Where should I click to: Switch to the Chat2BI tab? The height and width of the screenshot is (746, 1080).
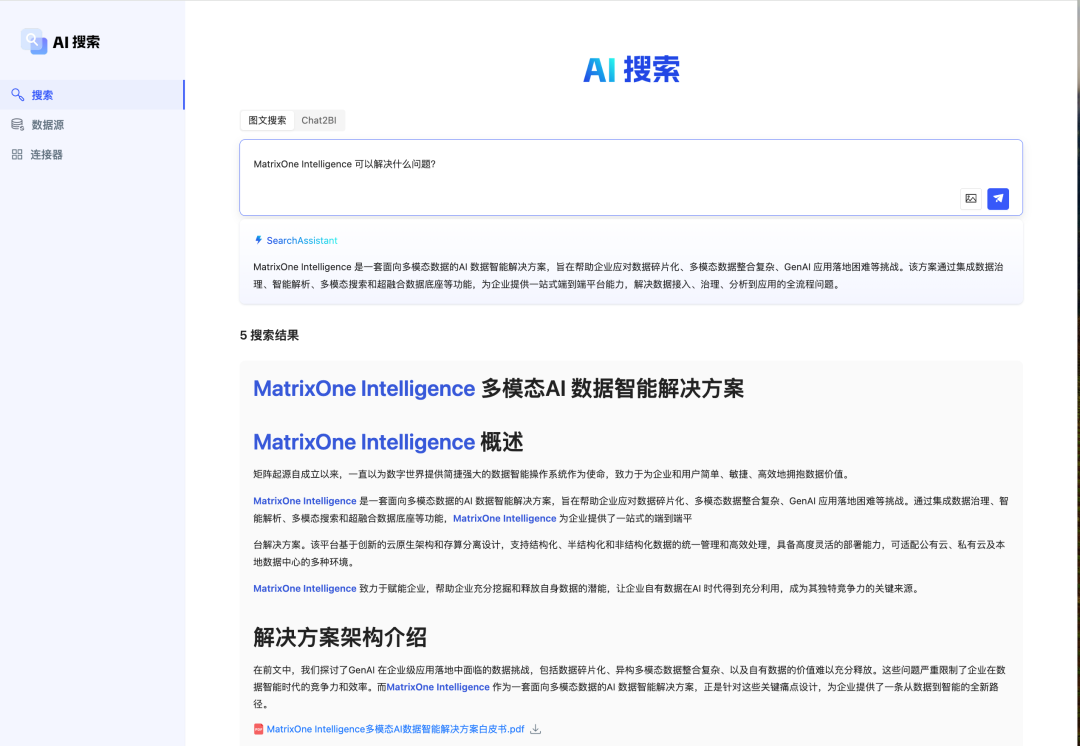(x=319, y=121)
